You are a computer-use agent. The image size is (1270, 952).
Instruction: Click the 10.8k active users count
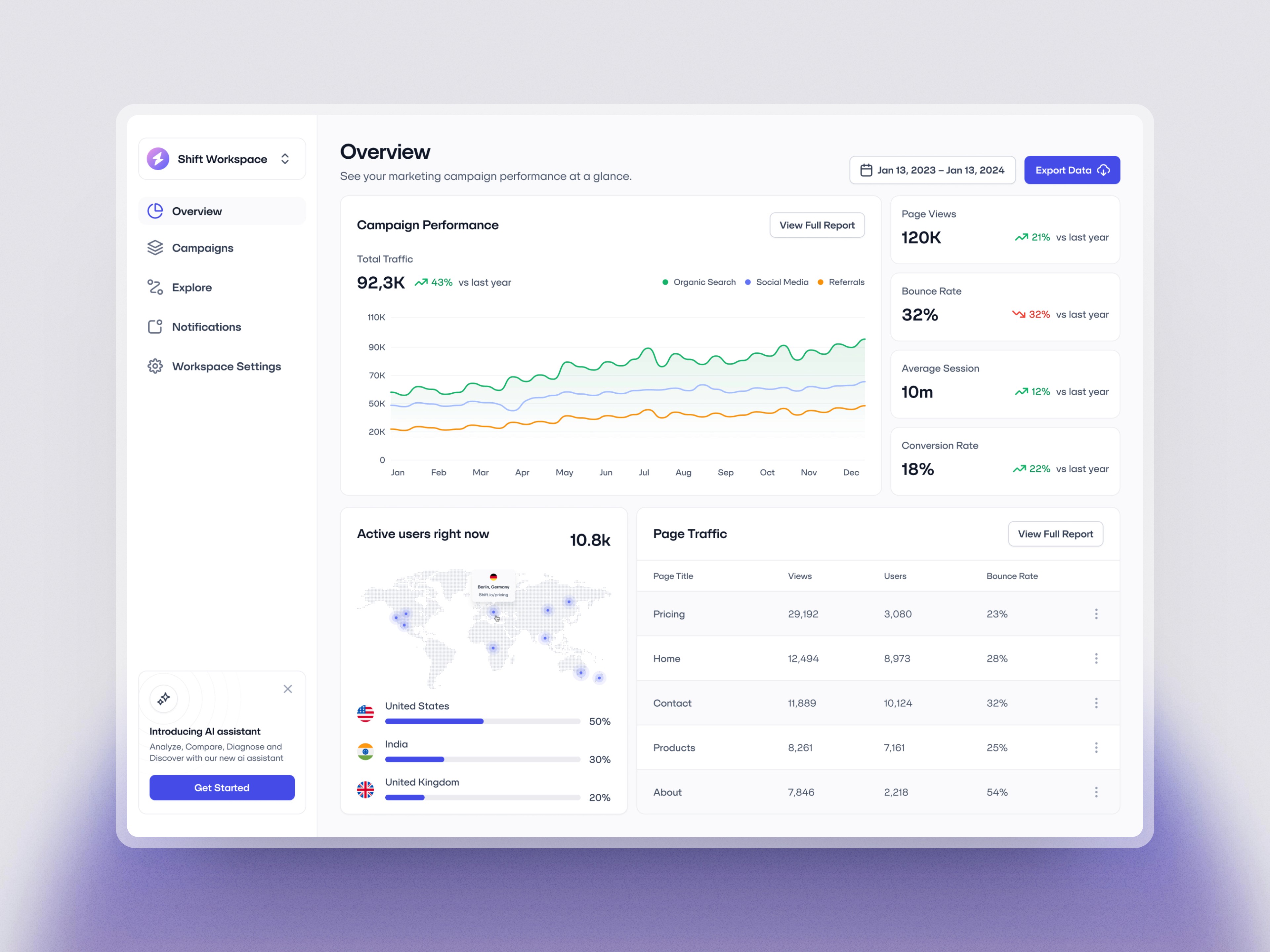(x=590, y=539)
